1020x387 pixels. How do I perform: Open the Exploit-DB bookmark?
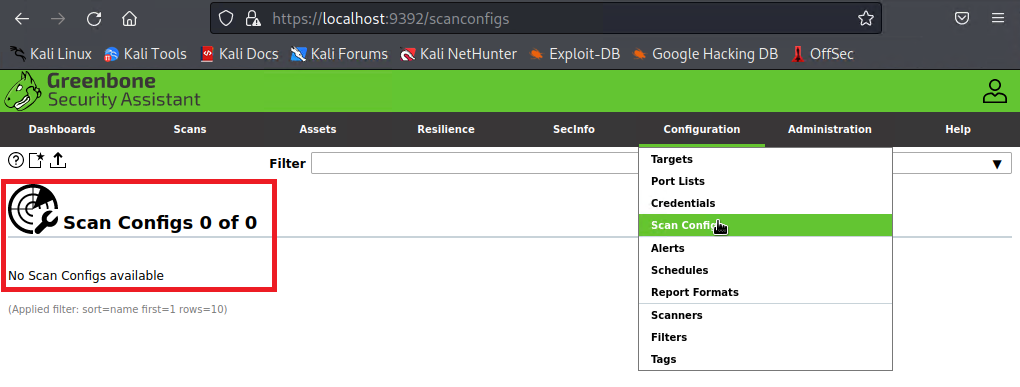pyautogui.click(x=574, y=54)
